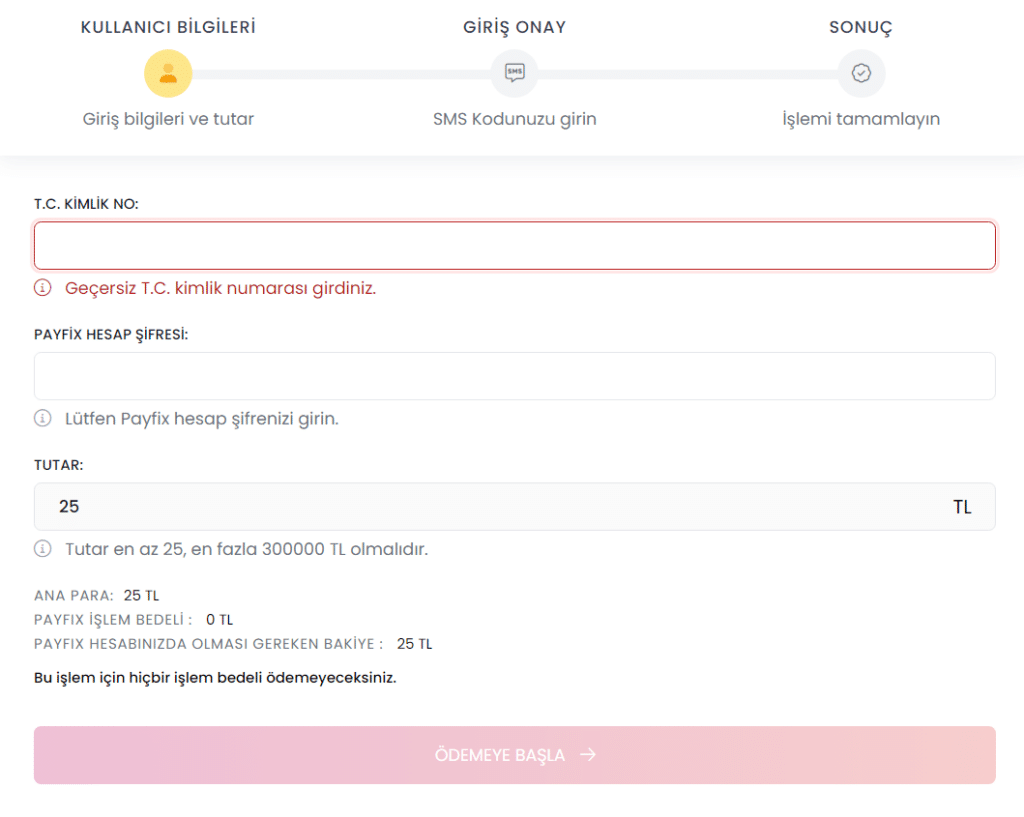Click the Tutar amount field
The width and height of the screenshot is (1024, 817).
coord(515,507)
